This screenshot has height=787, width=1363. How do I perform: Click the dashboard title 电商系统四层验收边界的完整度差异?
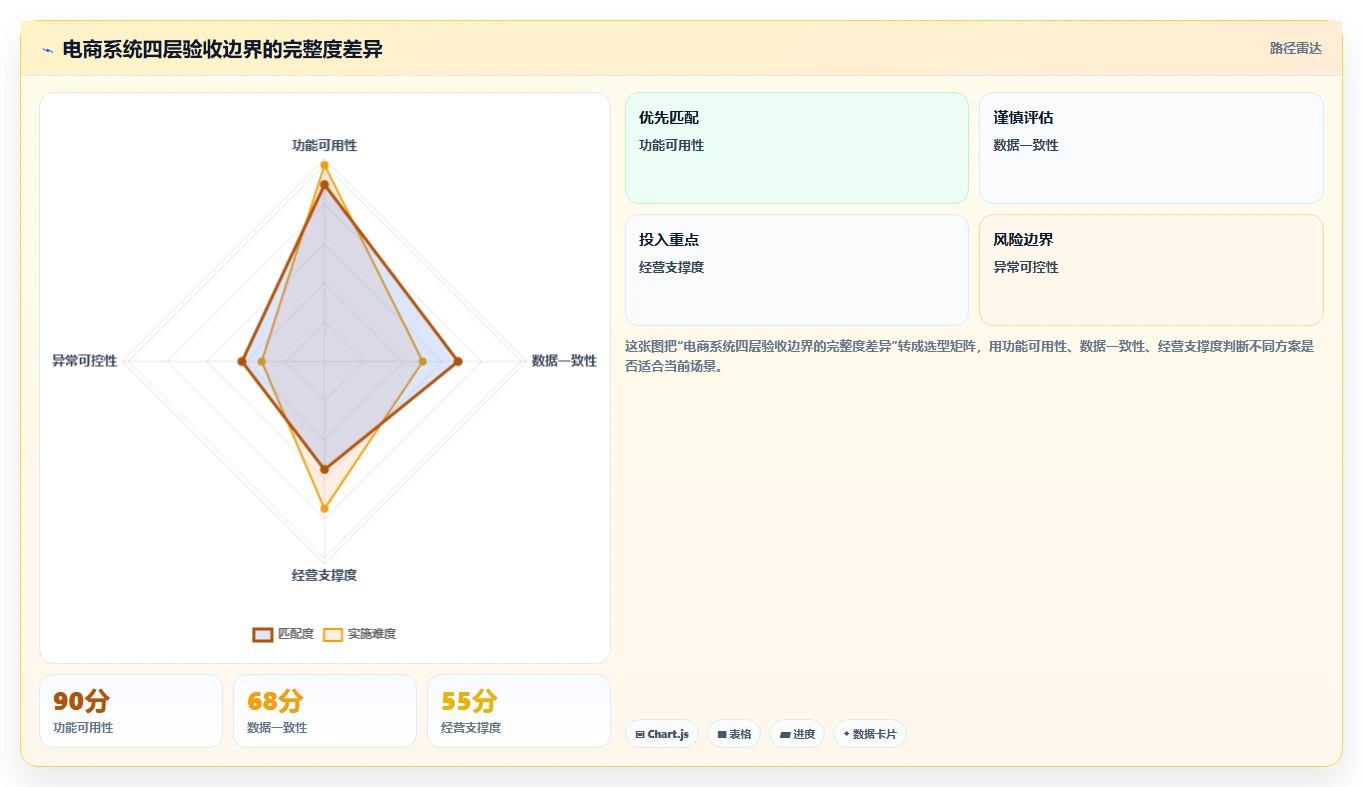pos(222,49)
